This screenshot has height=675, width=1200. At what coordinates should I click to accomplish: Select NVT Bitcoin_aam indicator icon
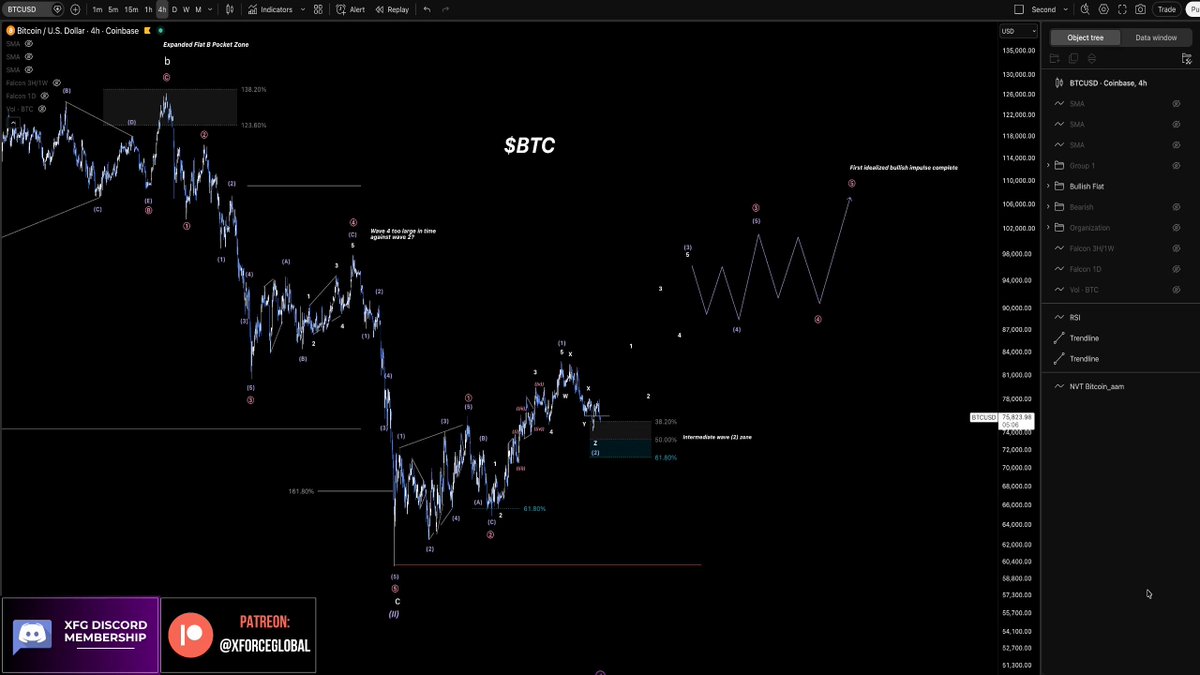tap(1060, 386)
